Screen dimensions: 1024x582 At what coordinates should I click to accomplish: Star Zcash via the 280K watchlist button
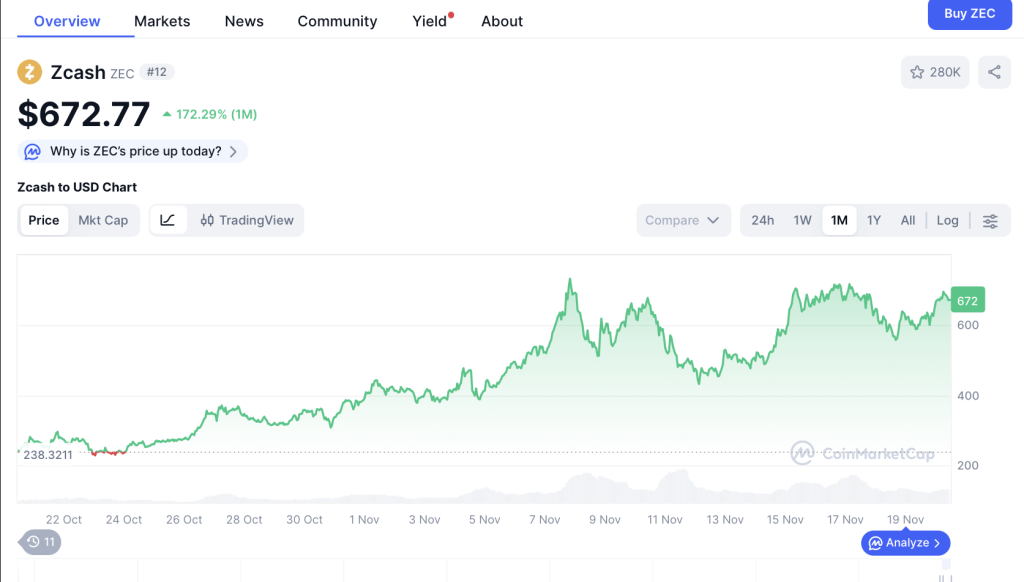tap(935, 72)
